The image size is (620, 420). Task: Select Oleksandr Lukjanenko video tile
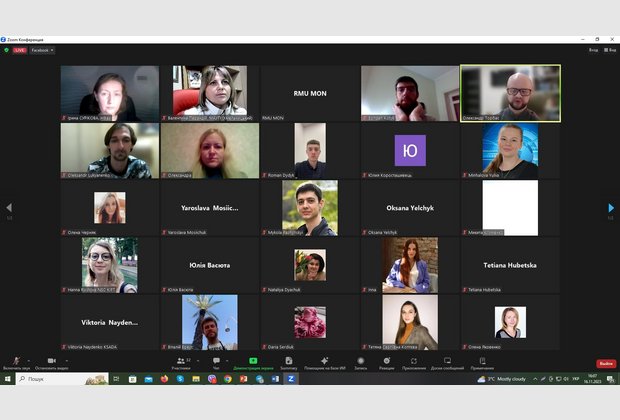[110, 151]
